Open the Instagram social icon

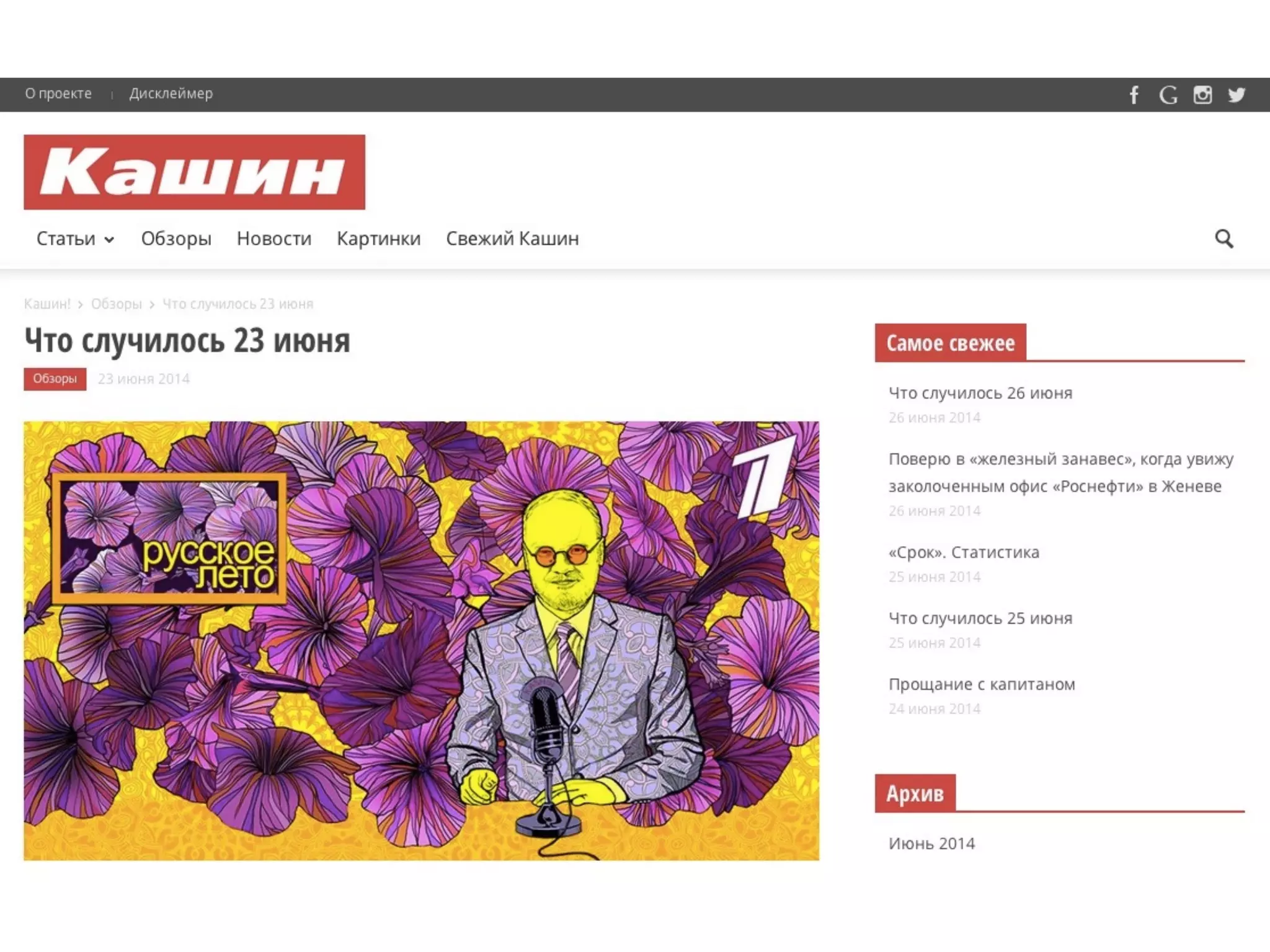pos(1202,95)
